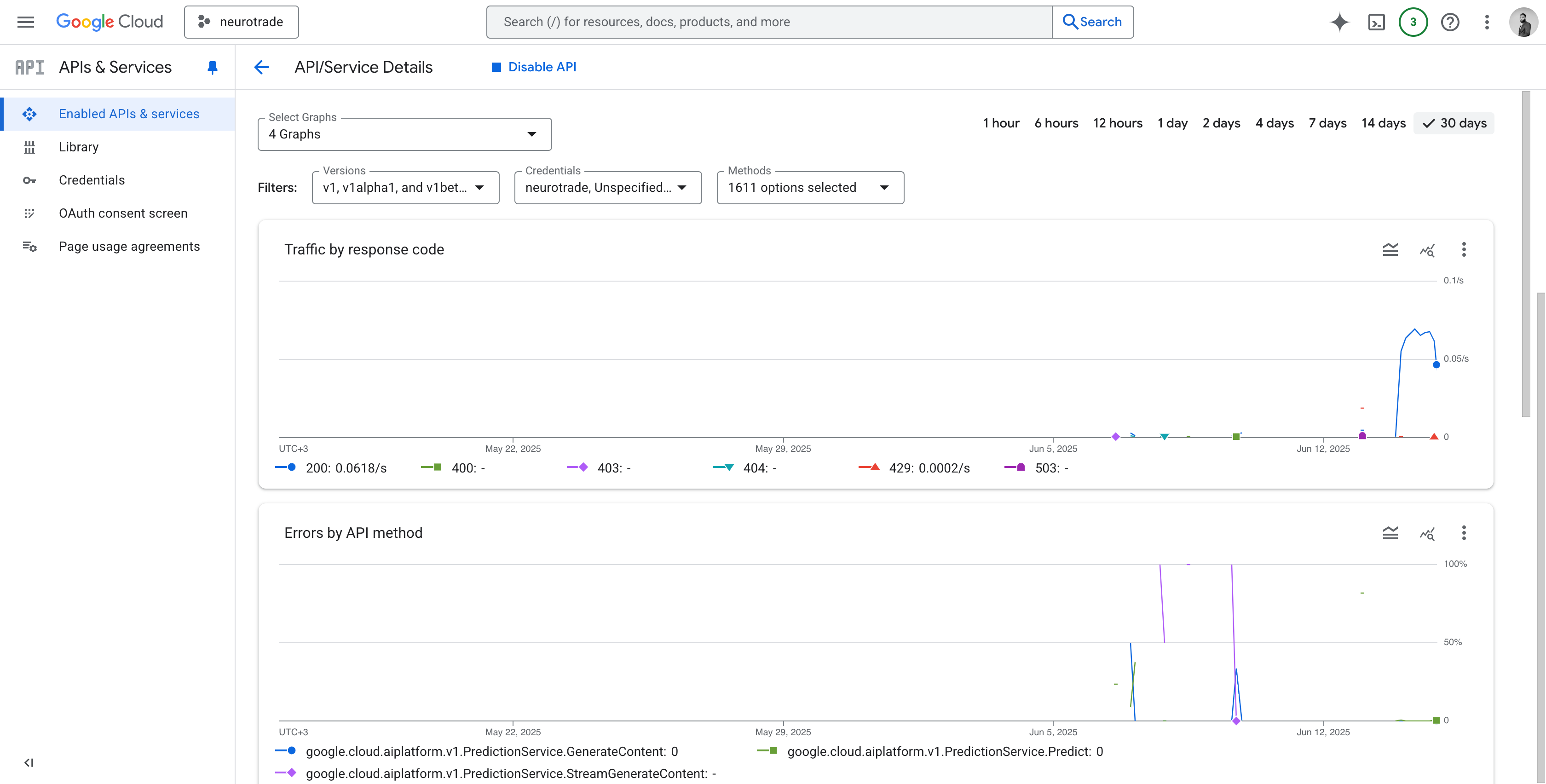Open more options on Traffic chart
Image resolution: width=1546 pixels, height=784 pixels.
click(1464, 250)
